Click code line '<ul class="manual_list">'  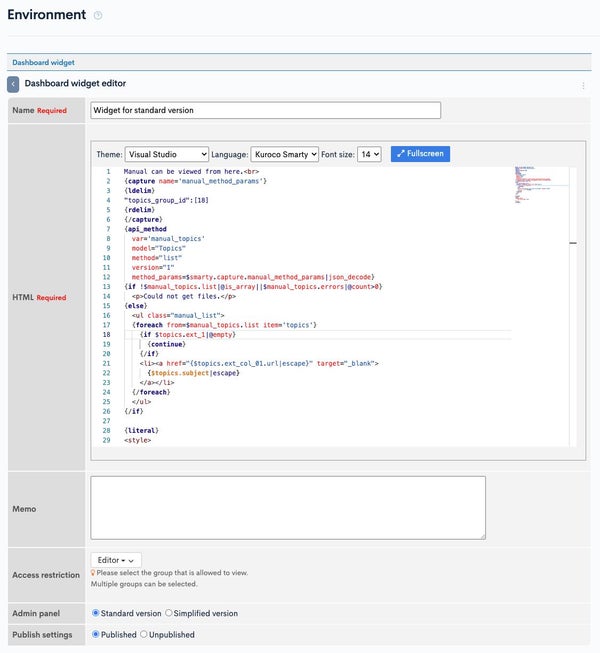tap(178, 315)
